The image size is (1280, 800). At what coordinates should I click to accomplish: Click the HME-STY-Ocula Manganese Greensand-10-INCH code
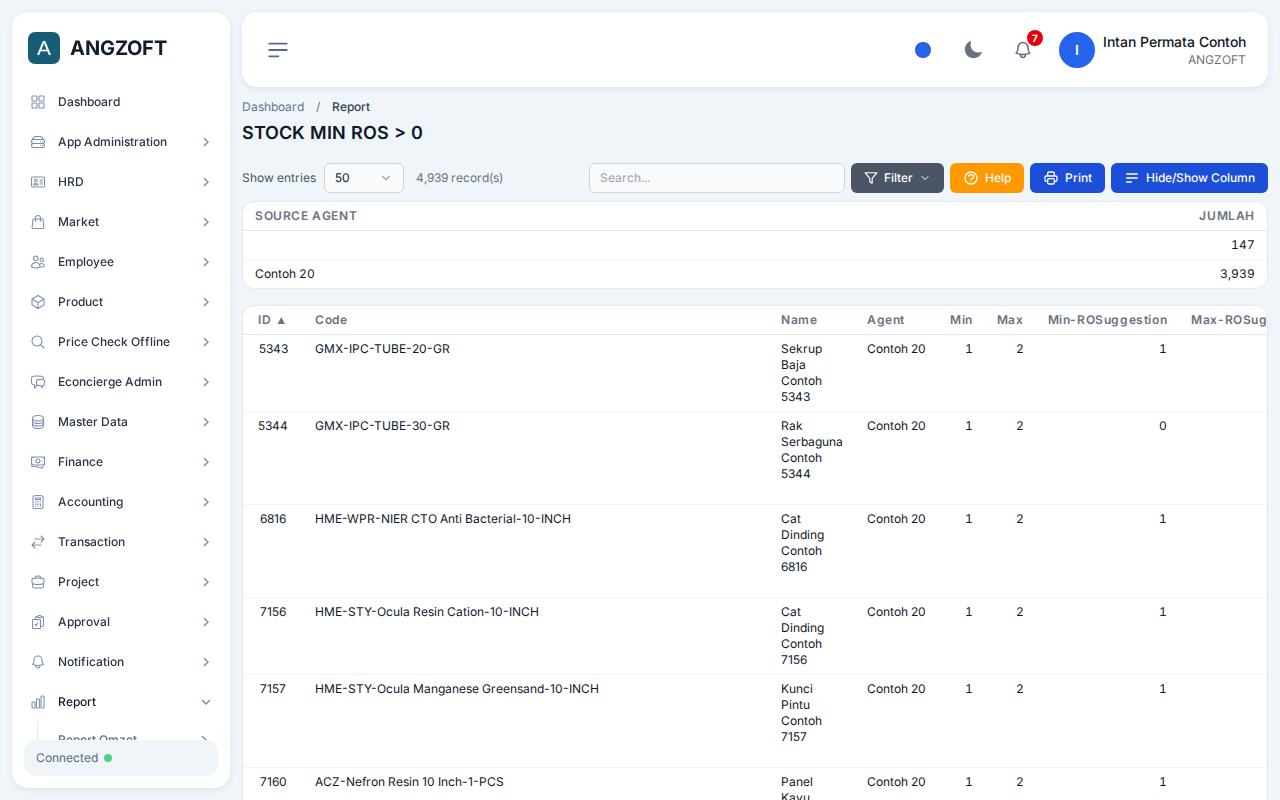tap(457, 689)
